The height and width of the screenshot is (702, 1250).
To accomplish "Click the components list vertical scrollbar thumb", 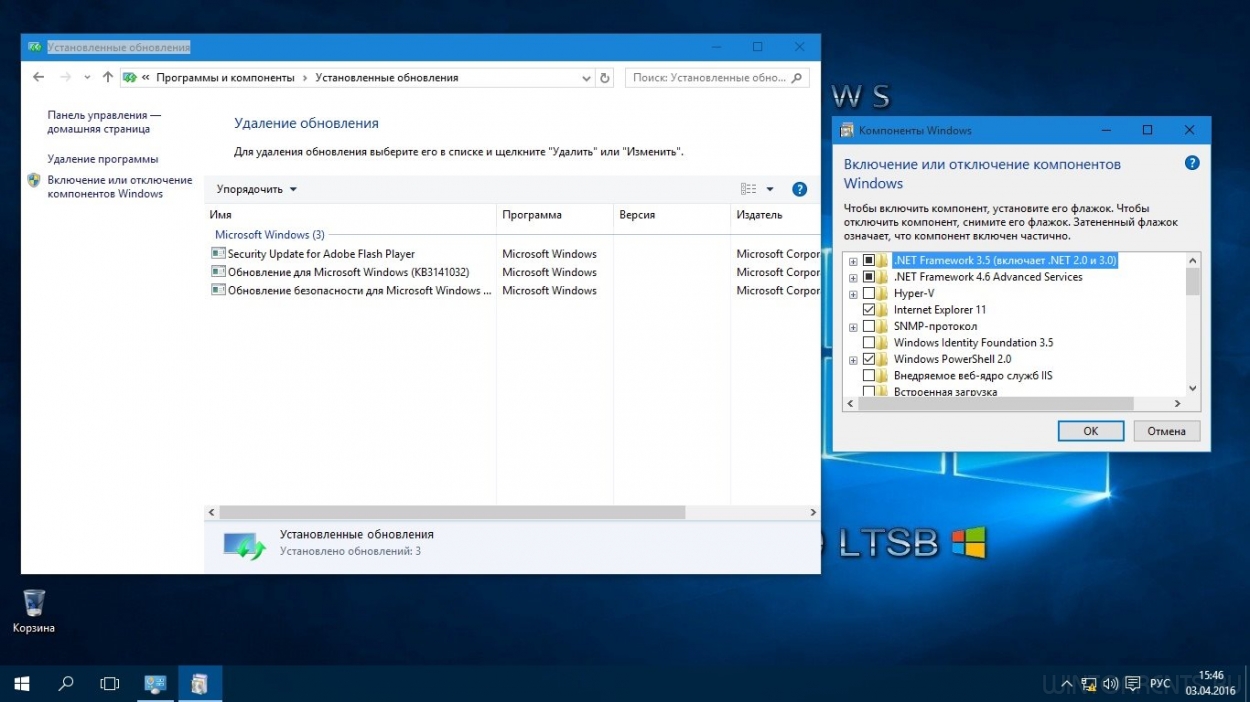I will click(1192, 283).
